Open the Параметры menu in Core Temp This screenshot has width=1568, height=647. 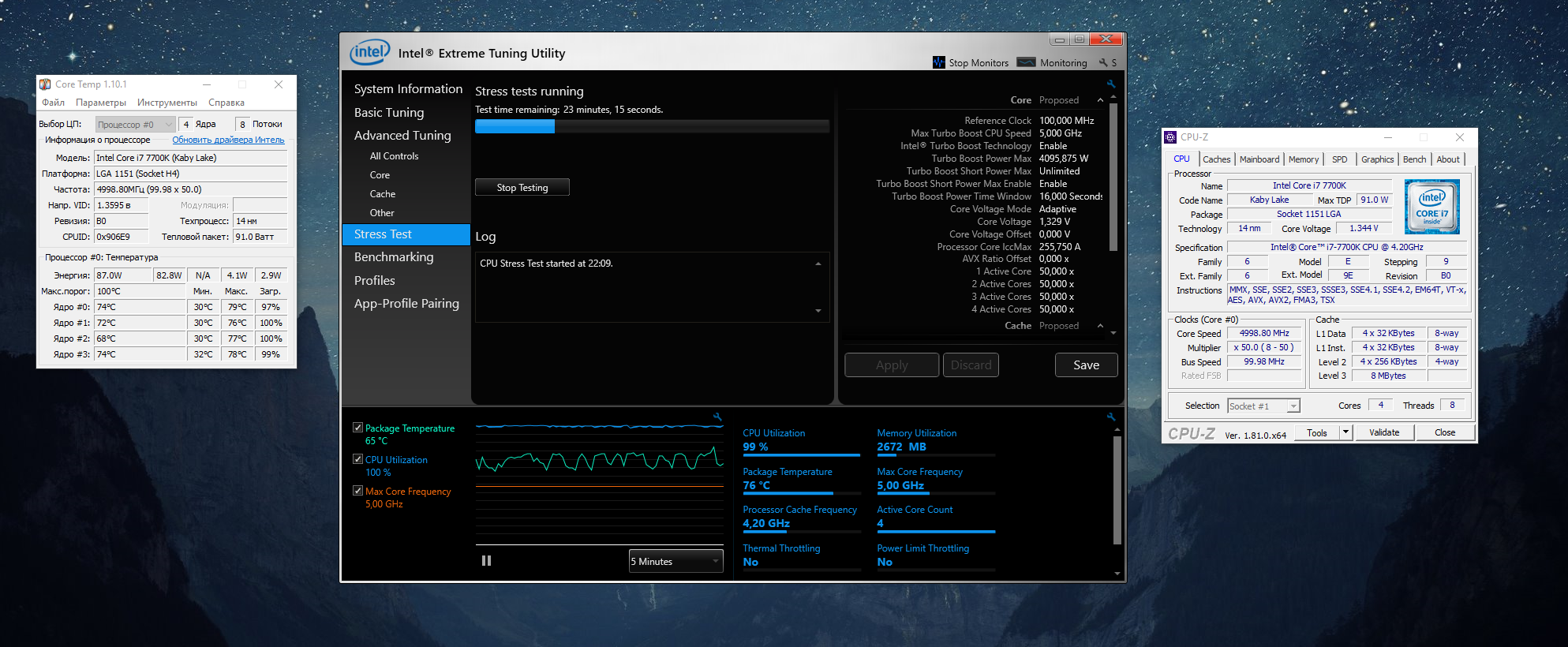click(x=101, y=103)
